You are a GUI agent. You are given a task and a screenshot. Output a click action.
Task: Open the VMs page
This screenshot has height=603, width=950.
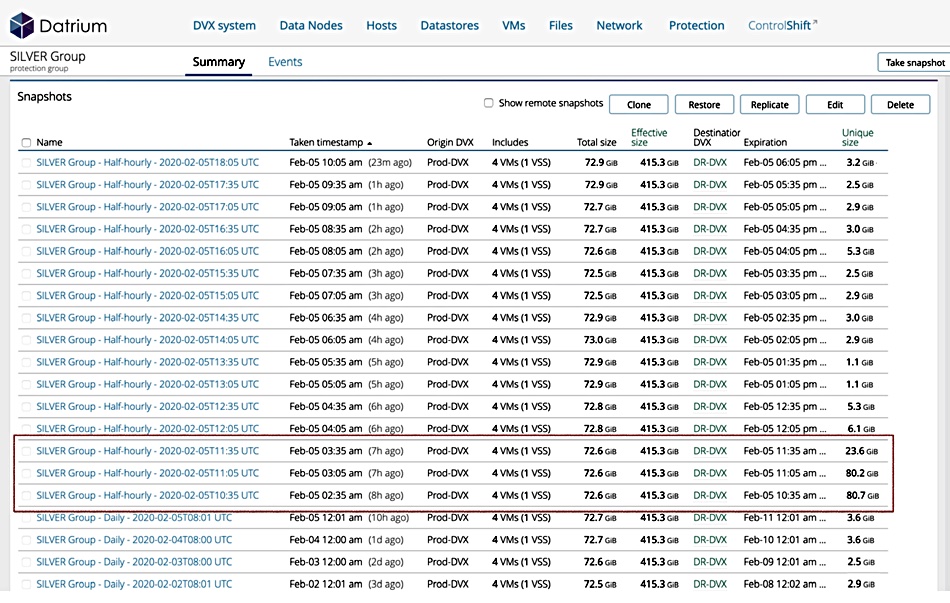coord(514,25)
